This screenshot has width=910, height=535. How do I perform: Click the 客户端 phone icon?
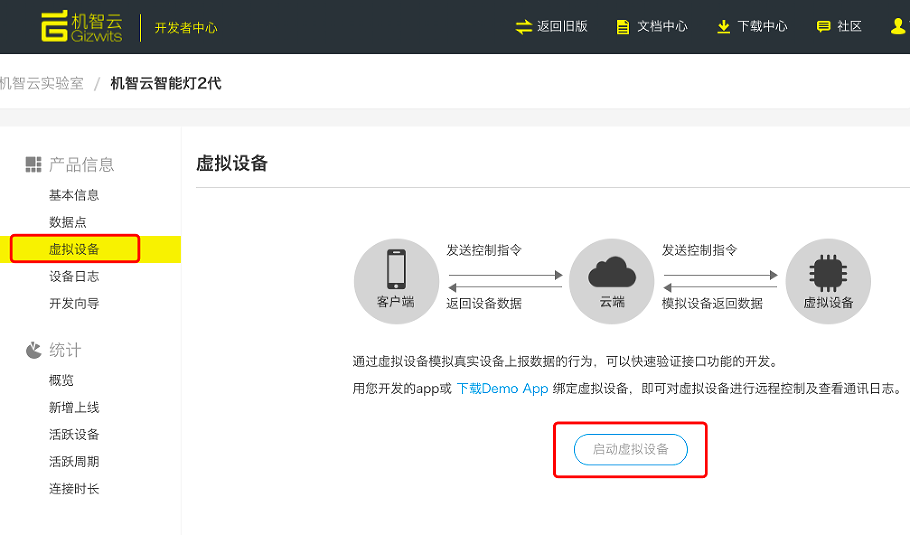(396, 270)
